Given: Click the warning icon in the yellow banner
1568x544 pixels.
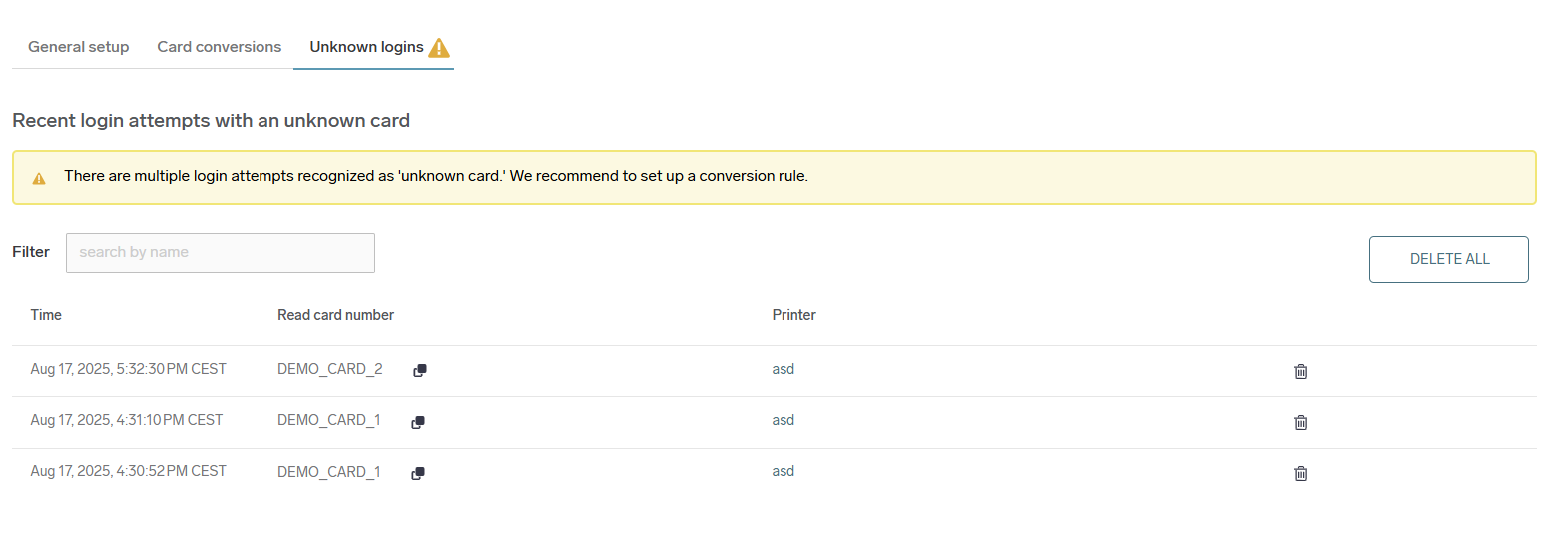Looking at the screenshot, I should tap(39, 178).
